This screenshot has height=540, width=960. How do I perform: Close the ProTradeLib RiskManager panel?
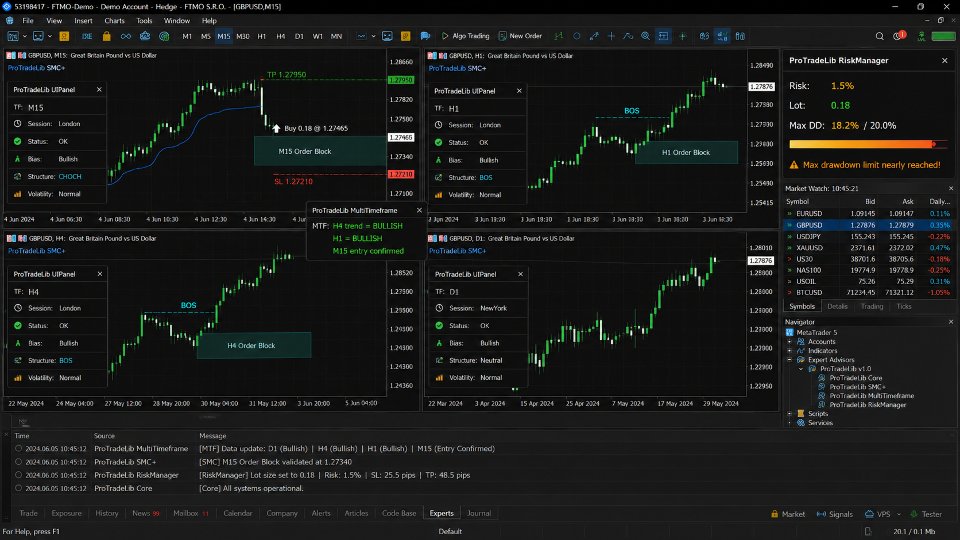[944, 61]
